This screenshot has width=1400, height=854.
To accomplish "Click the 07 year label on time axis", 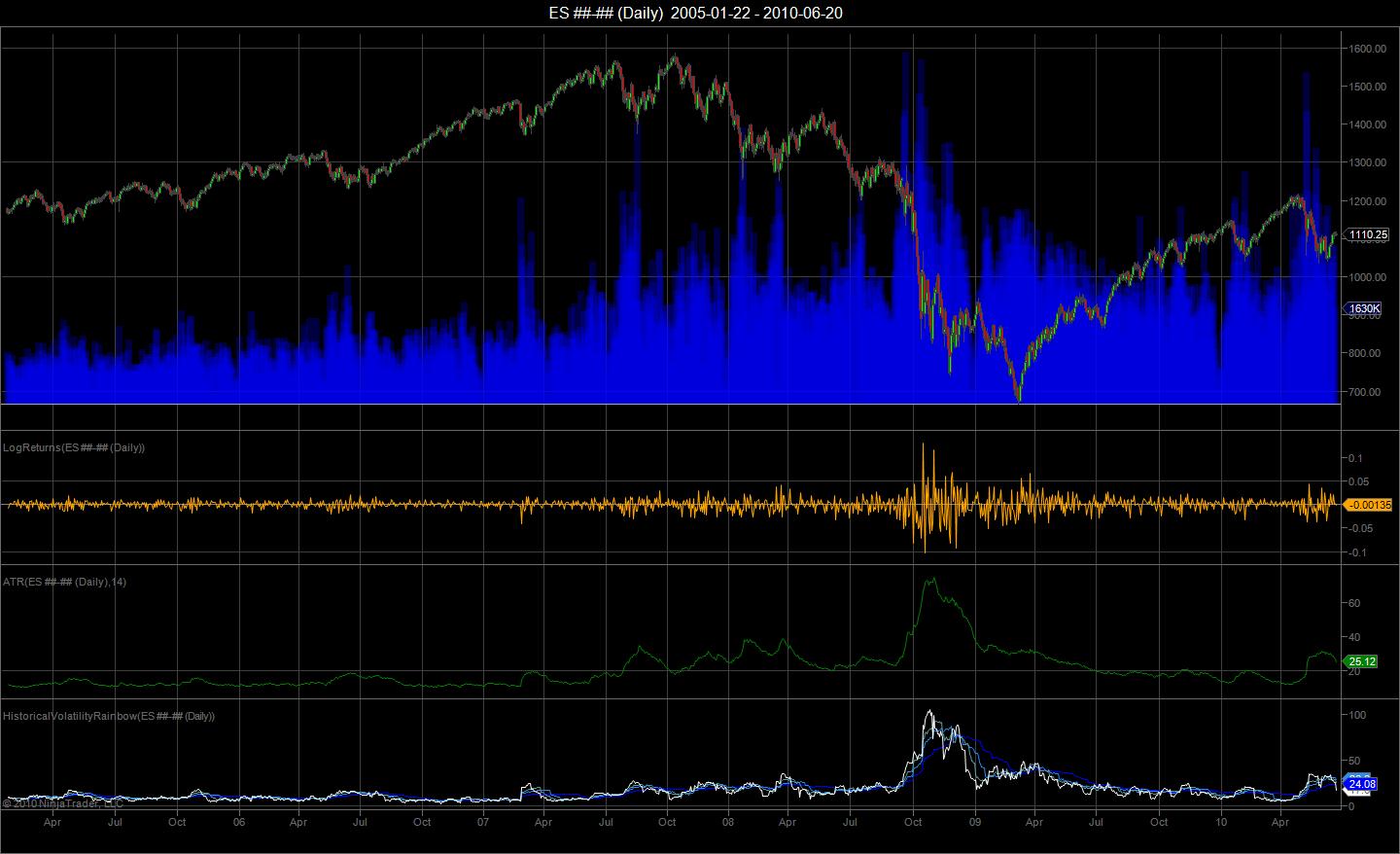I will tap(483, 822).
